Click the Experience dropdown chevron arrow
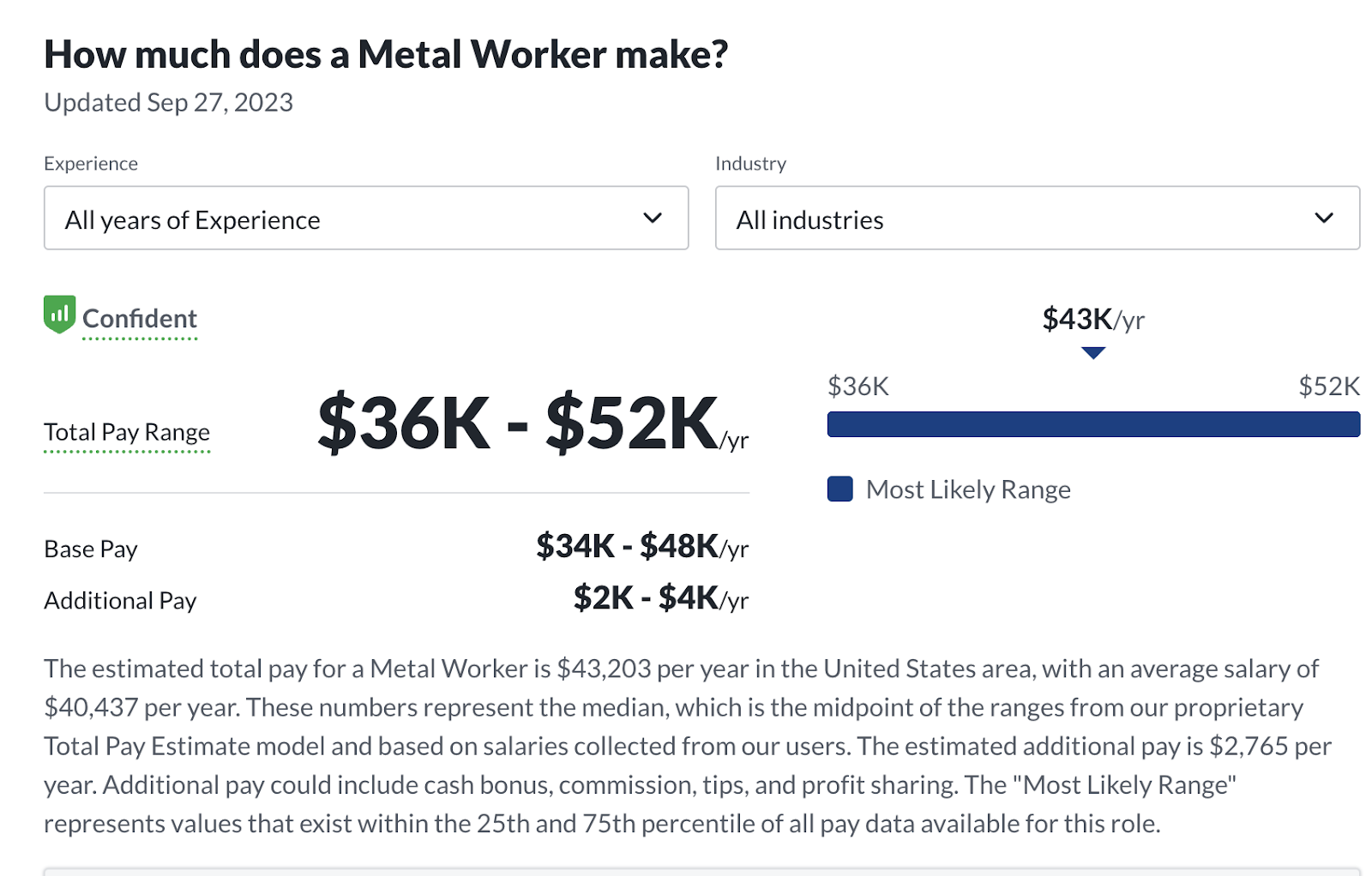This screenshot has width=1372, height=876. (x=653, y=219)
